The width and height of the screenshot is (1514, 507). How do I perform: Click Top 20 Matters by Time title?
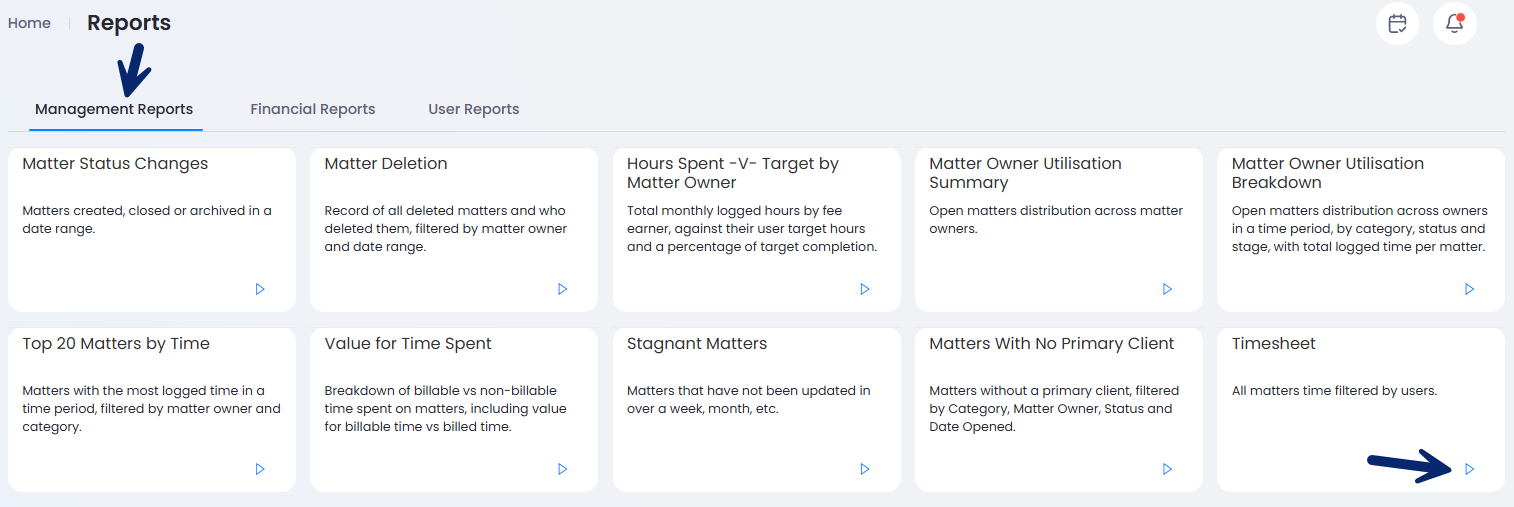pos(116,344)
